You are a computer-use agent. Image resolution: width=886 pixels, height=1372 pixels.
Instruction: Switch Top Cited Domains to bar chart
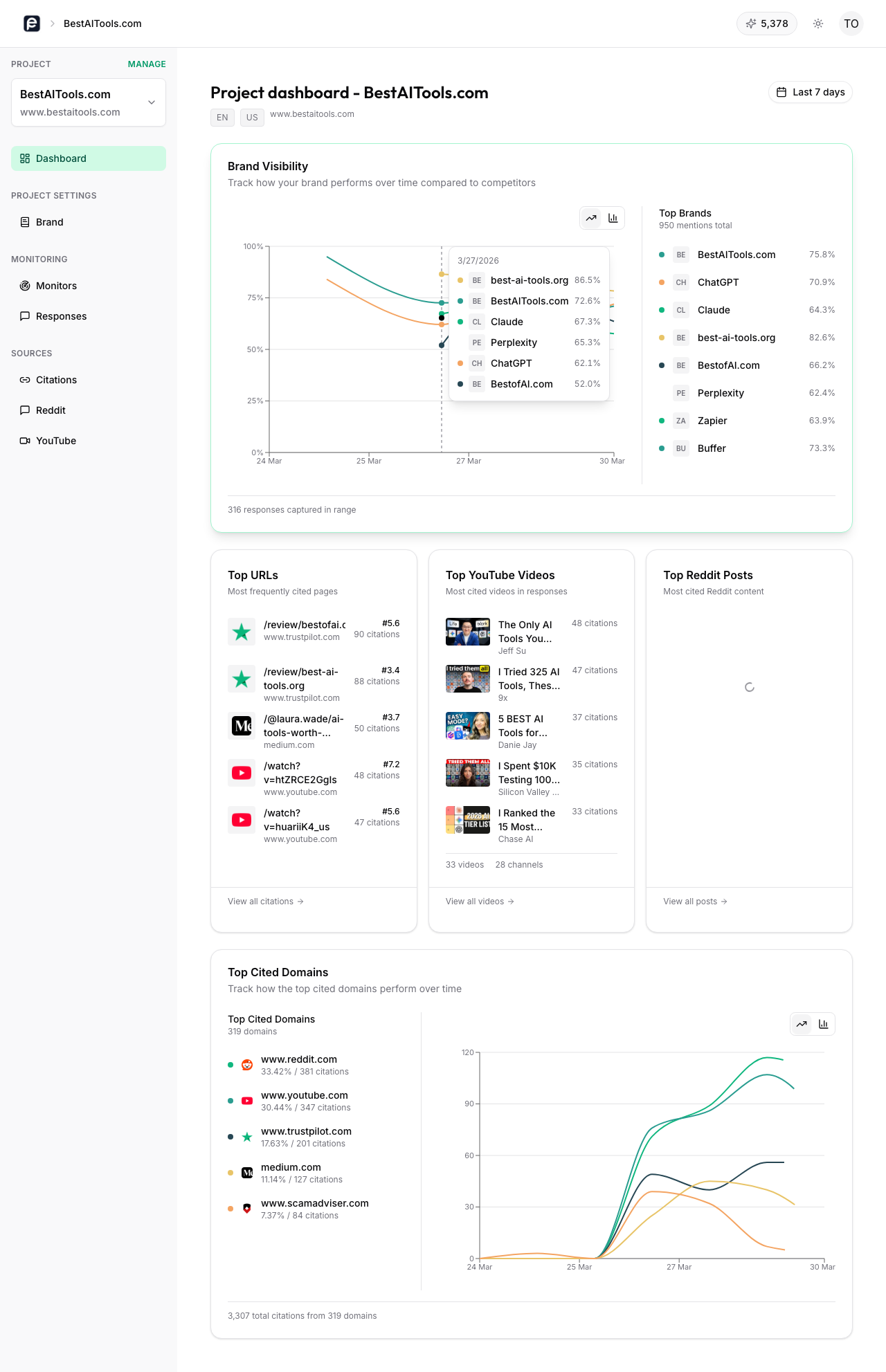point(824,1024)
